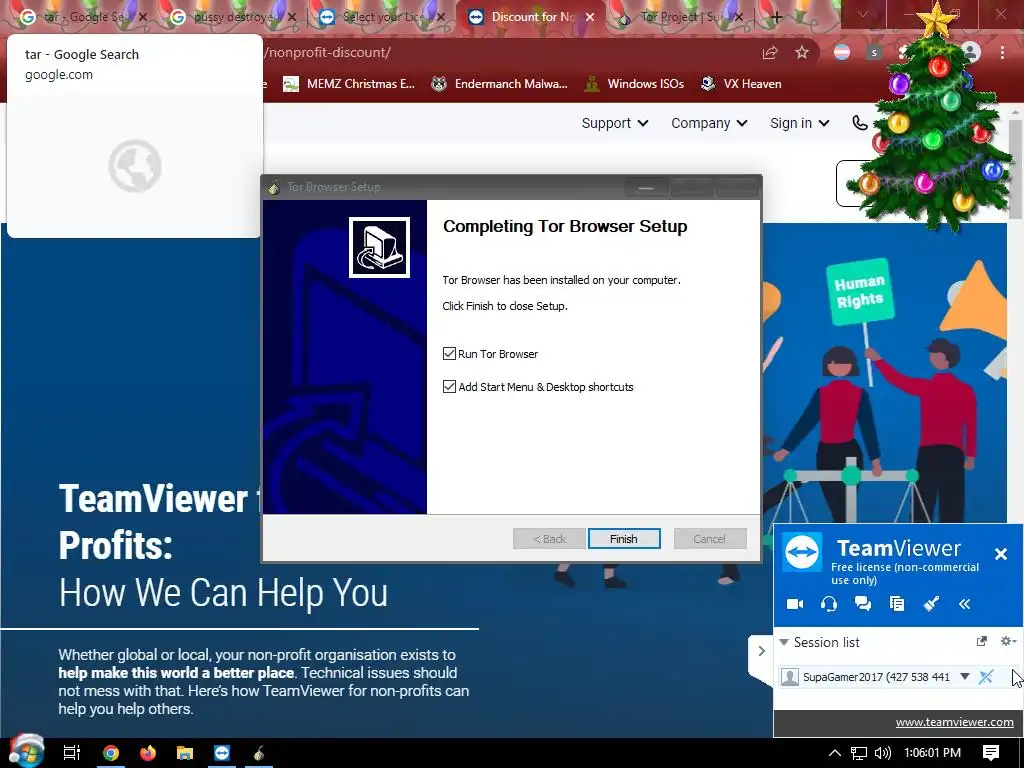Open www.teamviewer.com link
Screen dimensions: 1024x768
pos(954,722)
